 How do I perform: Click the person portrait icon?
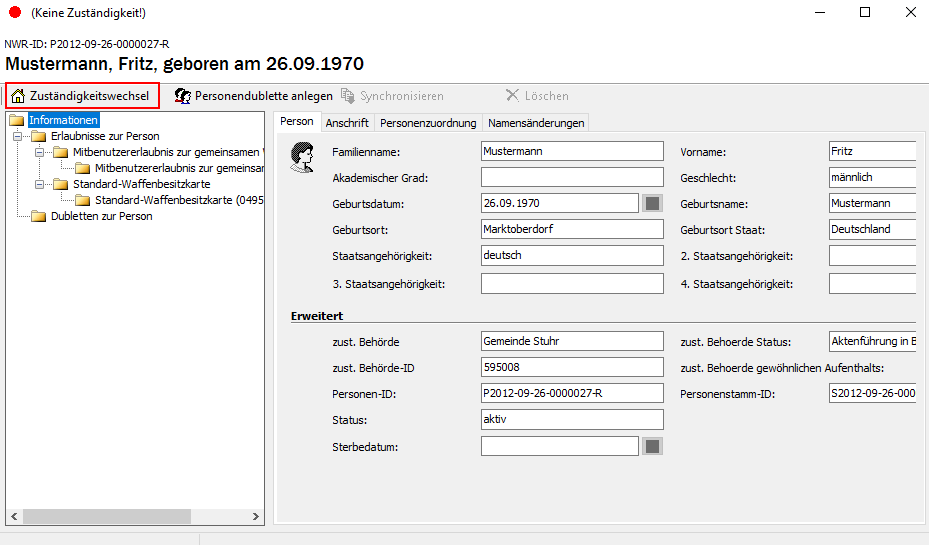301,157
